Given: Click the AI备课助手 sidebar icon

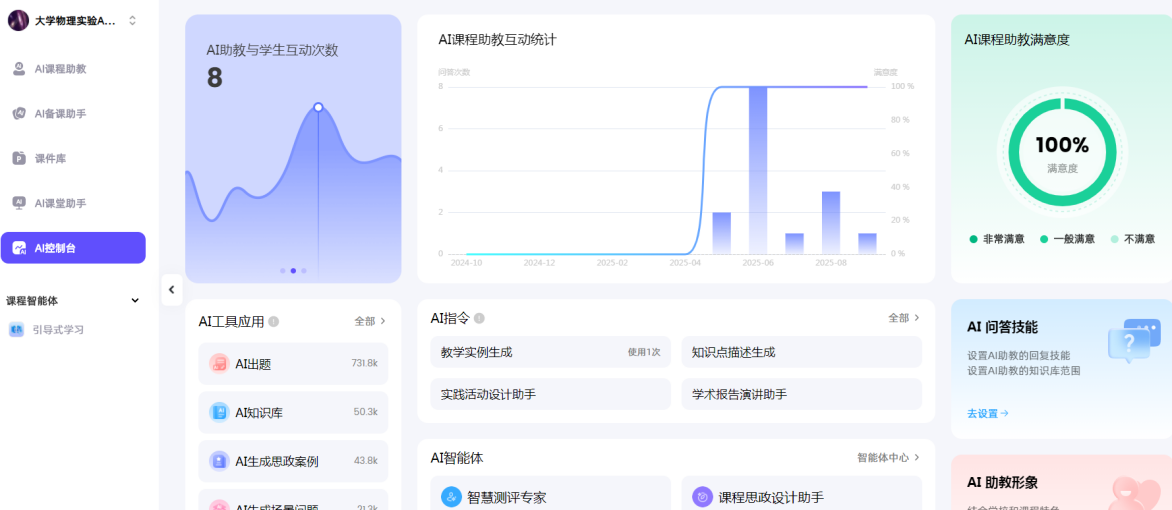Looking at the screenshot, I should [19, 114].
